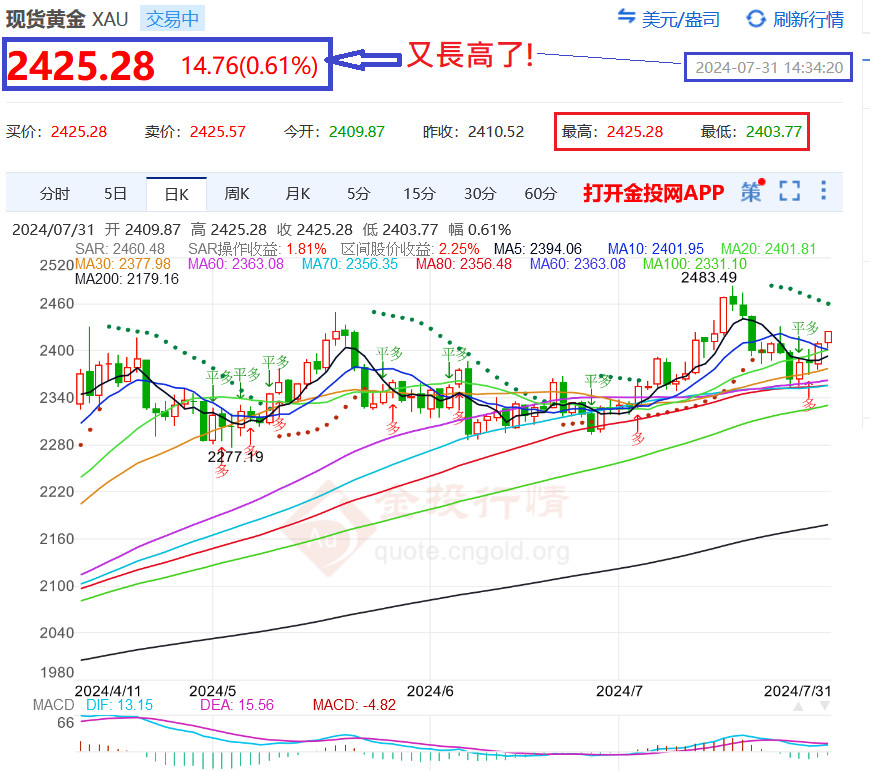Select the 日K daily candlestick tab
Screen dimensions: 870x771
point(176,194)
